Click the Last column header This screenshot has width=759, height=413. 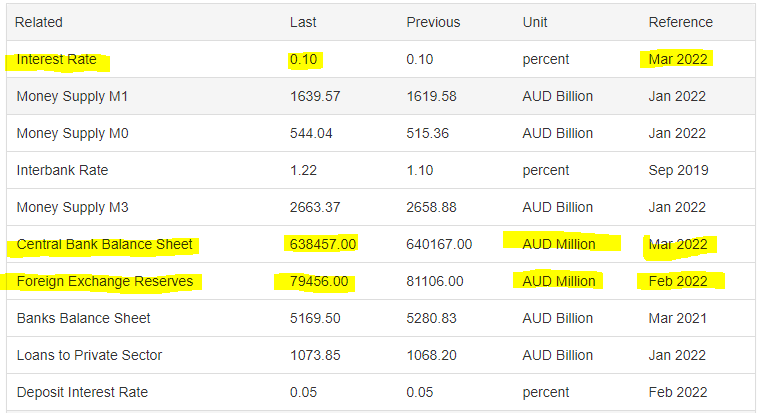(303, 22)
